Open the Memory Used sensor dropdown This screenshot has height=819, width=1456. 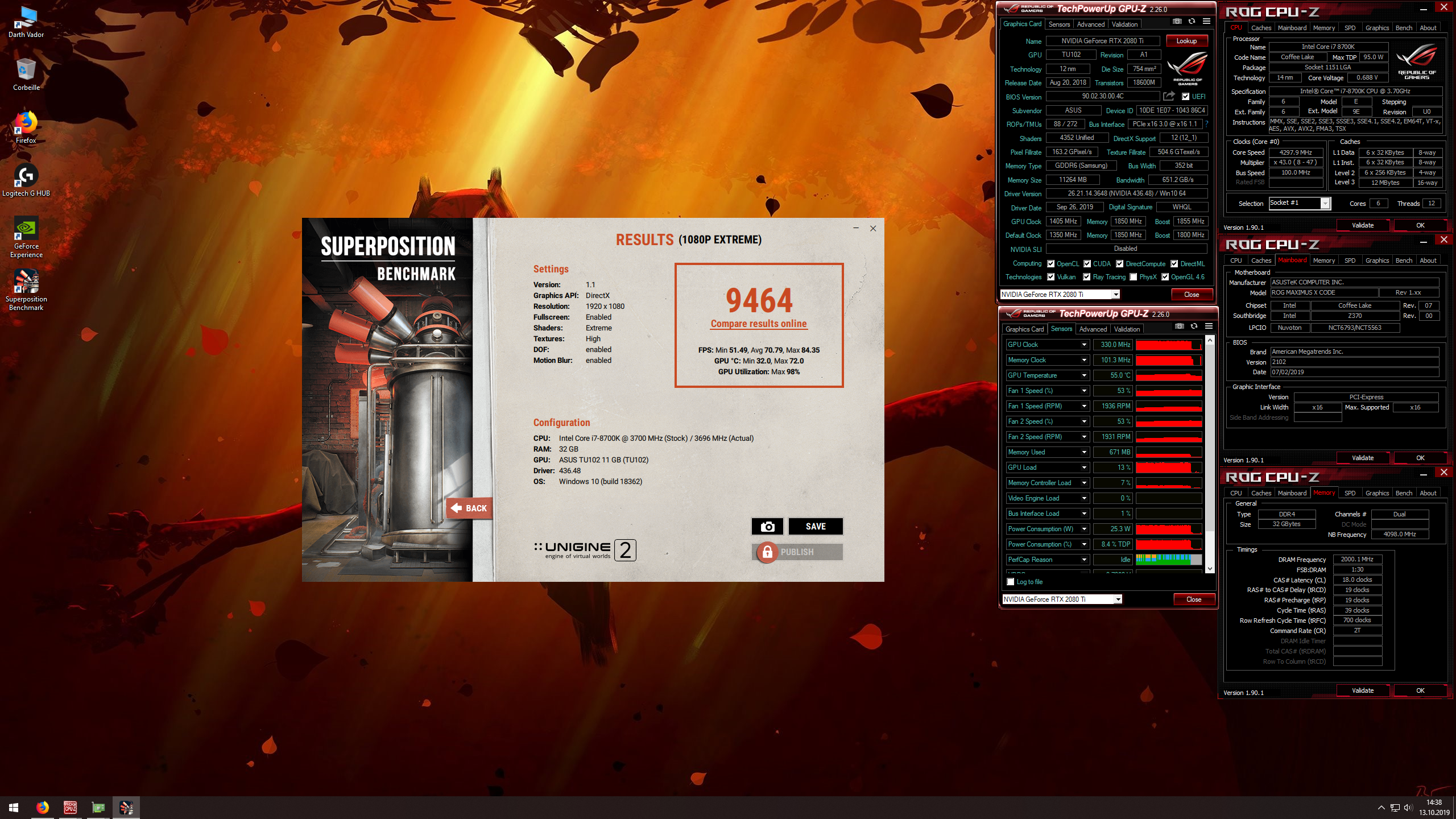point(1084,452)
